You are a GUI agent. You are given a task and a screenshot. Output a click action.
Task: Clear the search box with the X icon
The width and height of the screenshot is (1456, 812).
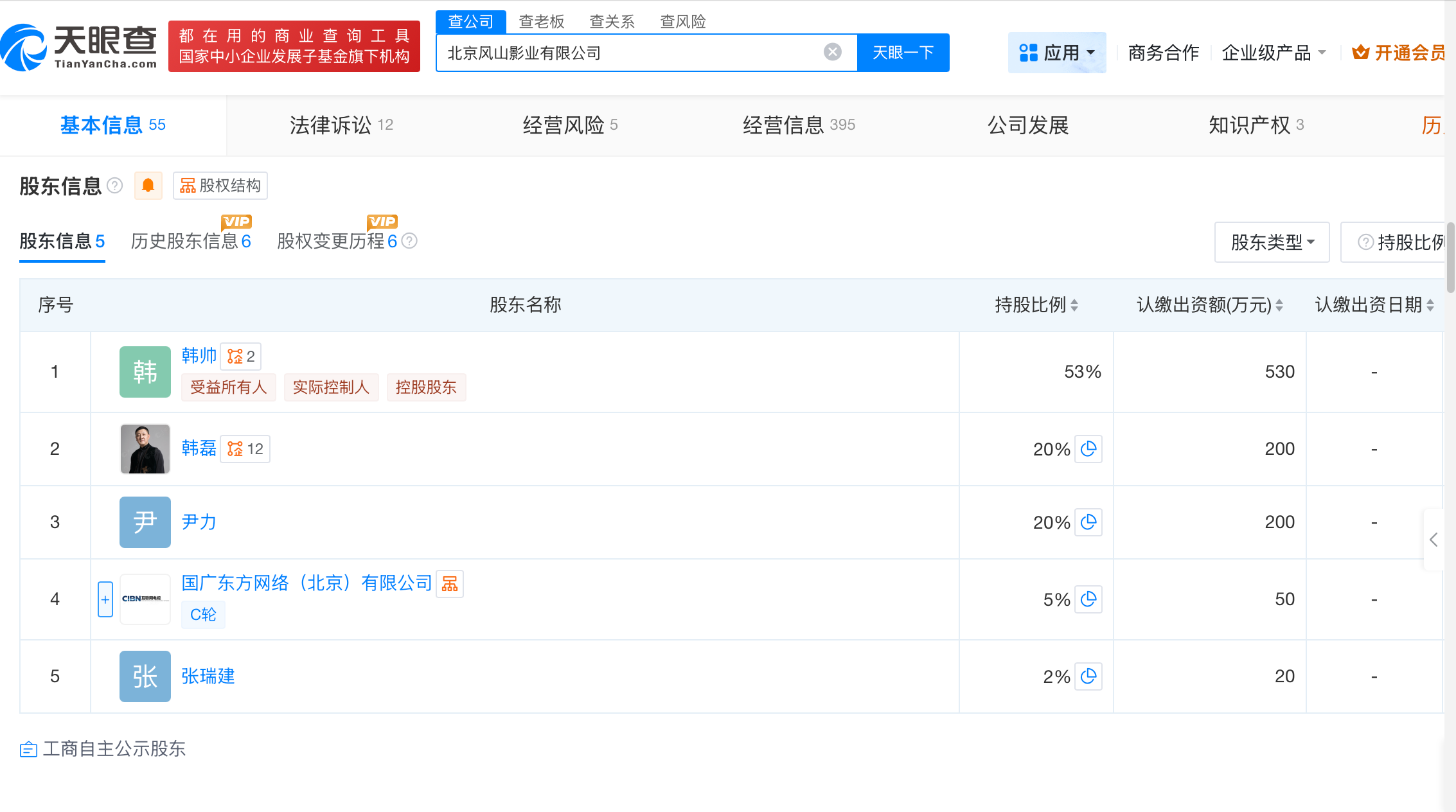[x=832, y=52]
